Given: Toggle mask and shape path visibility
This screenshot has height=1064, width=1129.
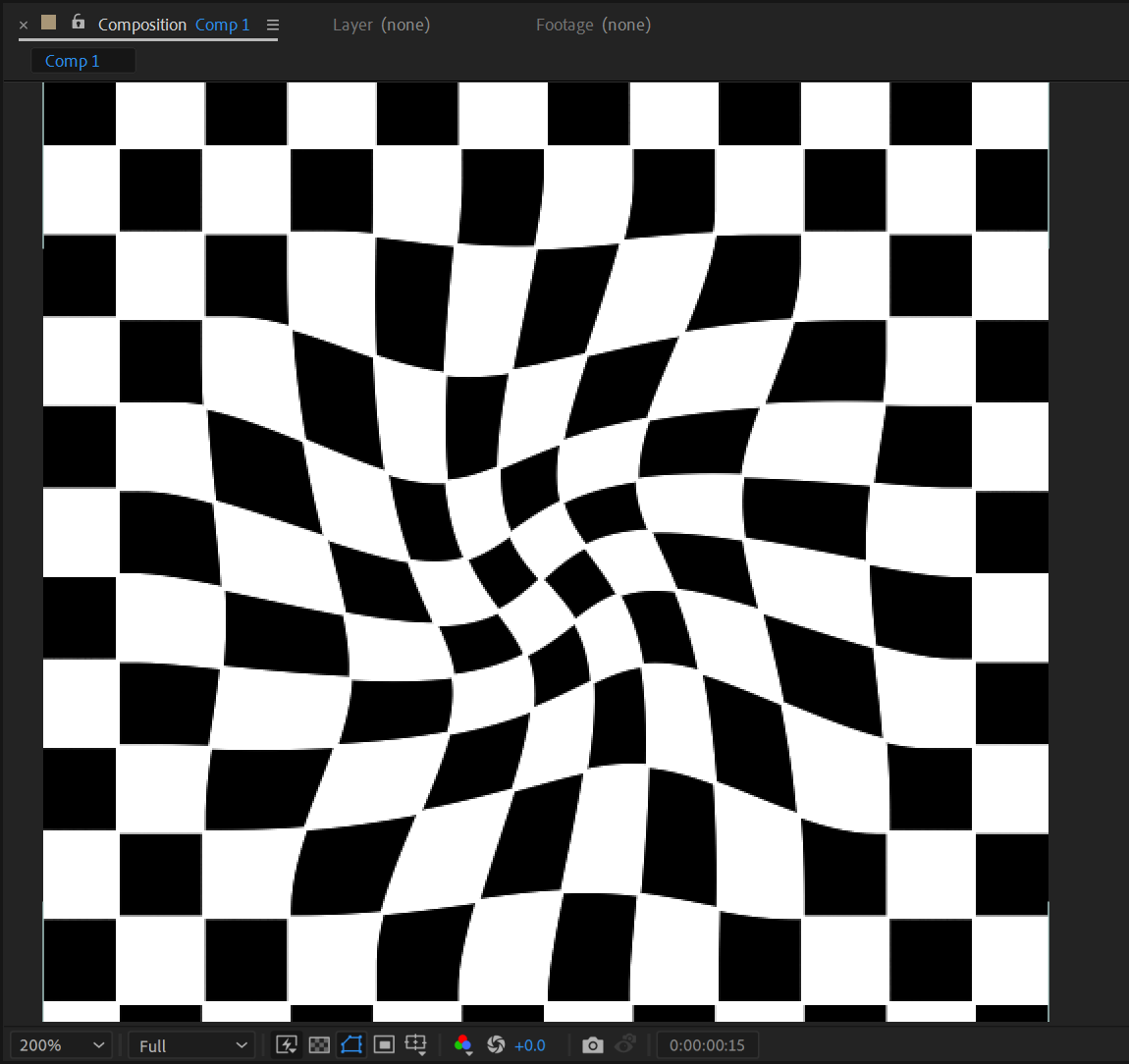Looking at the screenshot, I should point(351,1044).
